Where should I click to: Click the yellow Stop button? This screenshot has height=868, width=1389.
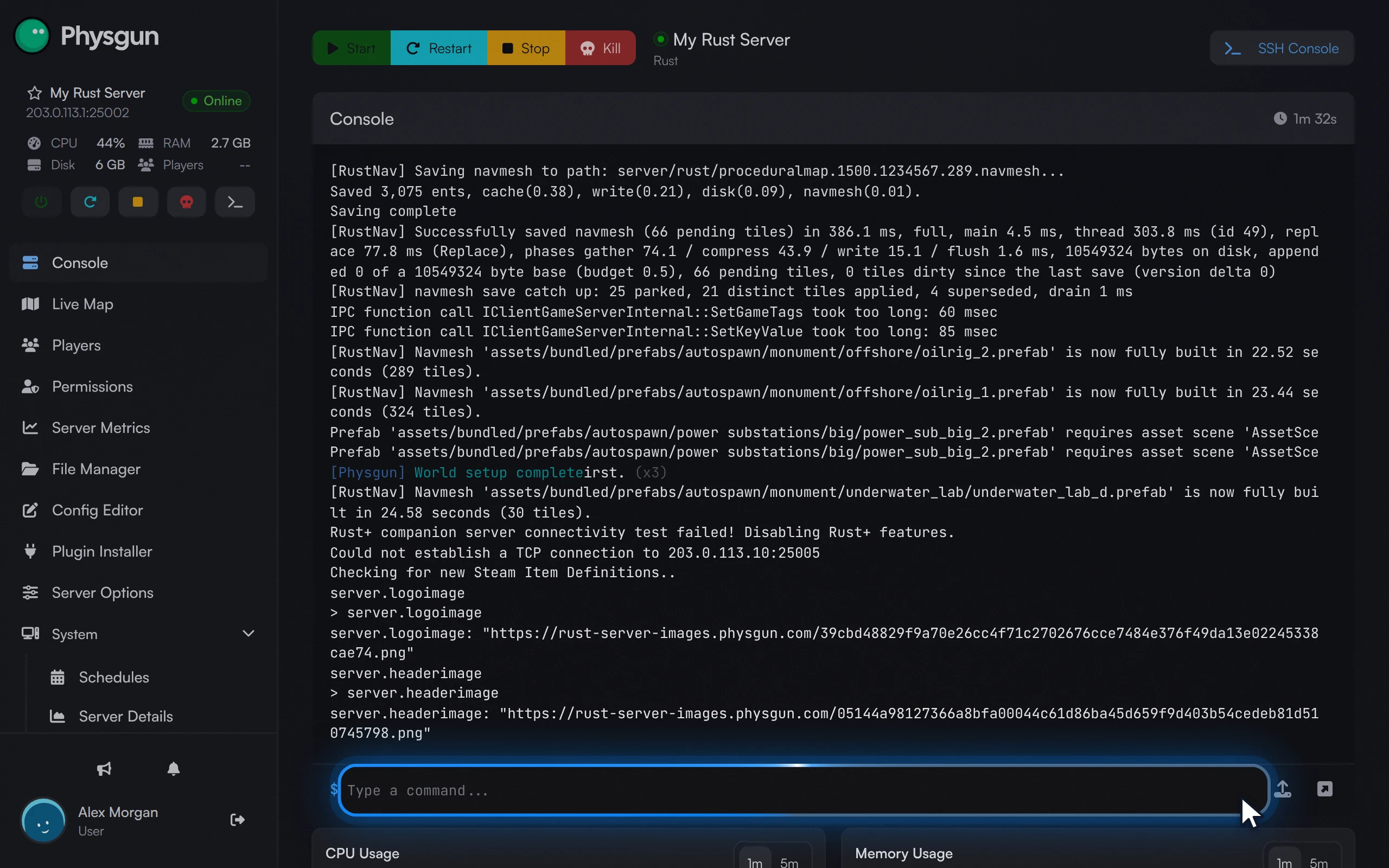[x=526, y=48]
